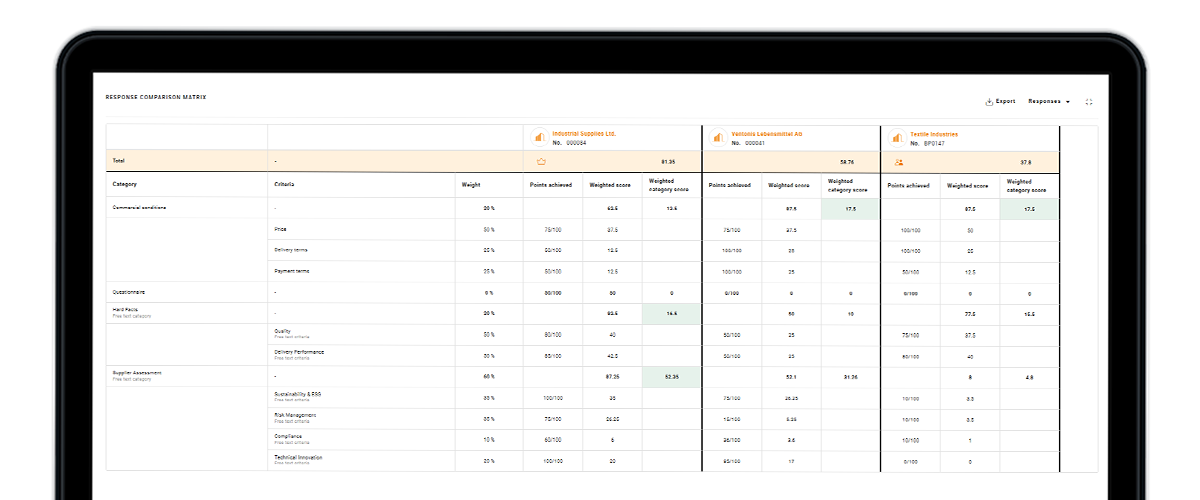The image size is (1200, 500).
Task: Open the Textile Industries supplier link
Action: tap(934, 133)
